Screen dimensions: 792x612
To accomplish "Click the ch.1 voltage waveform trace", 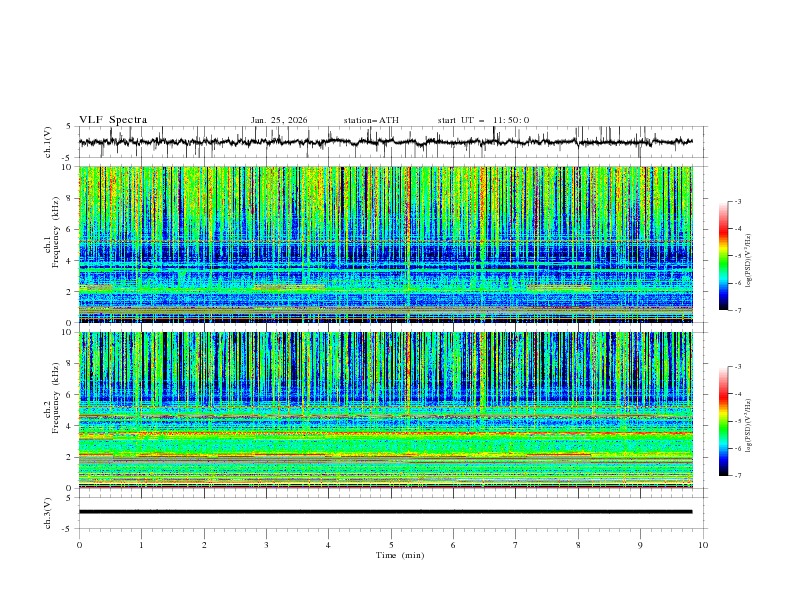I will tap(385, 142).
